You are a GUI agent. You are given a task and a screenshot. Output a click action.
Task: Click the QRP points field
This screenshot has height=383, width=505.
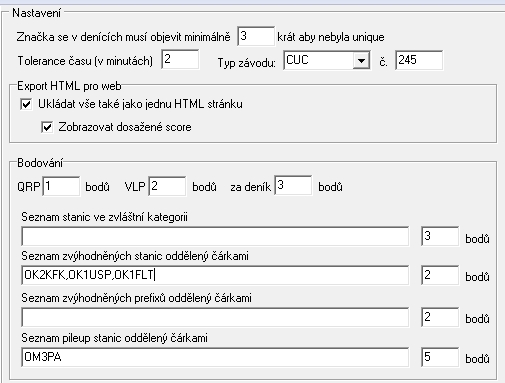click(61, 186)
